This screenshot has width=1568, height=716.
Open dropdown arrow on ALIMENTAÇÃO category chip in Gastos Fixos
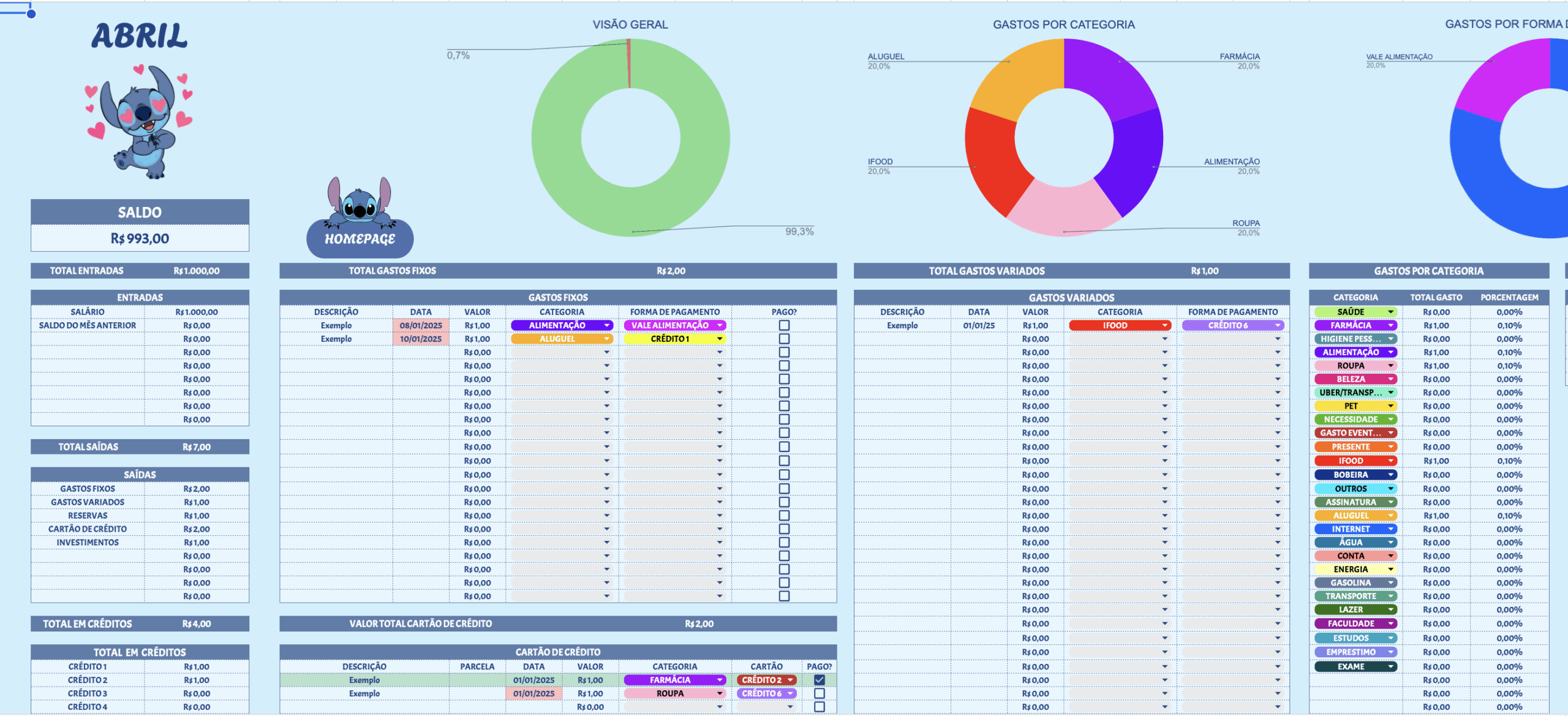click(606, 325)
